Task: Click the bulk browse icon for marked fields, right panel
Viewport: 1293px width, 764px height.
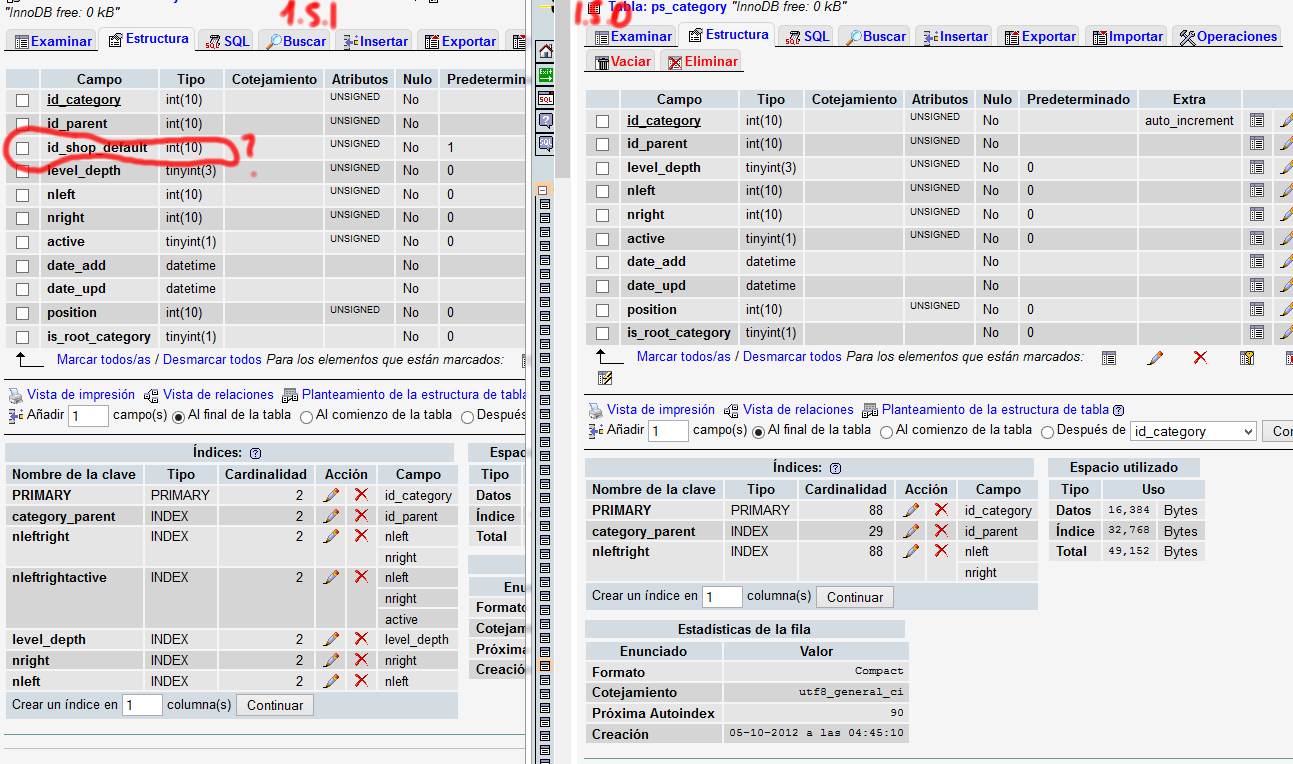Action: tap(1108, 357)
